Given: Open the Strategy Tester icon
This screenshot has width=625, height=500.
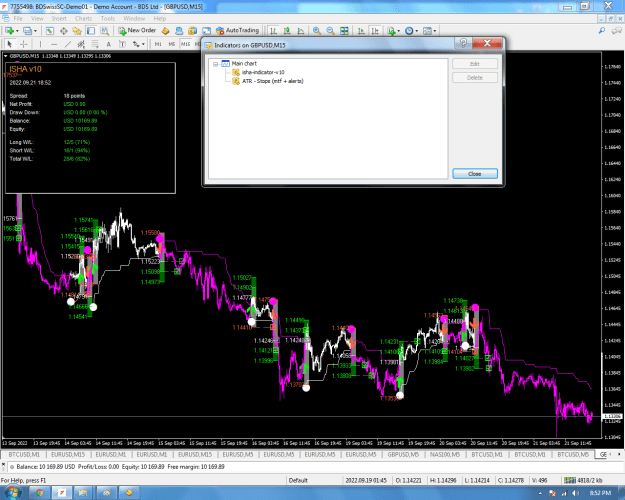Looking at the screenshot, I should click(104, 31).
